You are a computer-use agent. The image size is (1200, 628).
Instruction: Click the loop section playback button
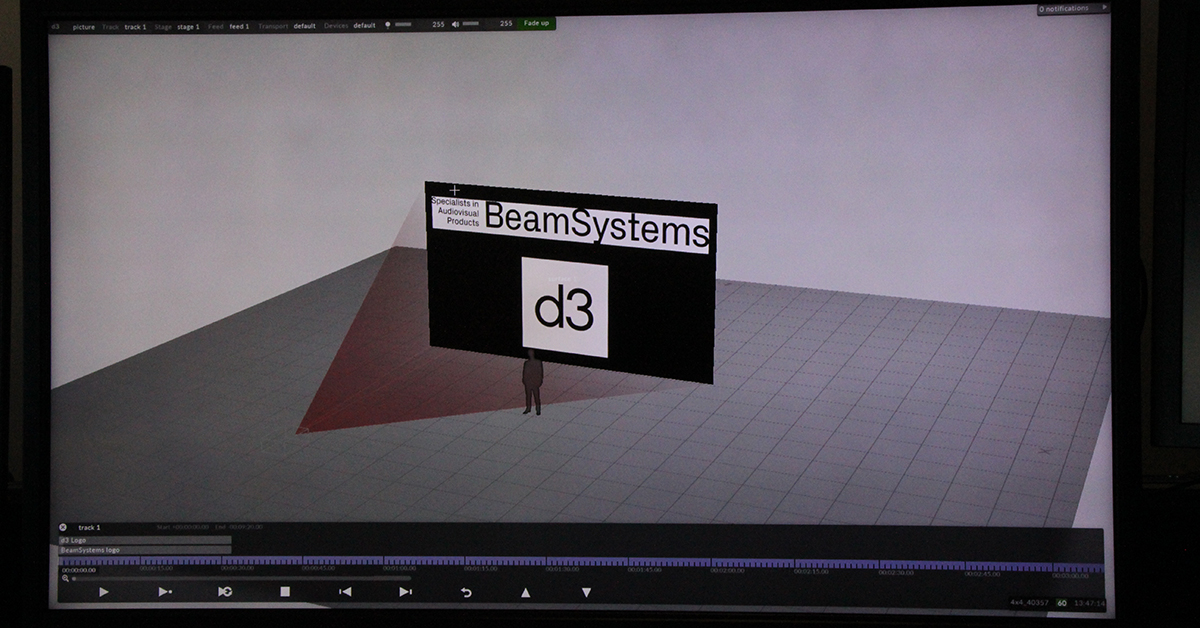coord(225,592)
